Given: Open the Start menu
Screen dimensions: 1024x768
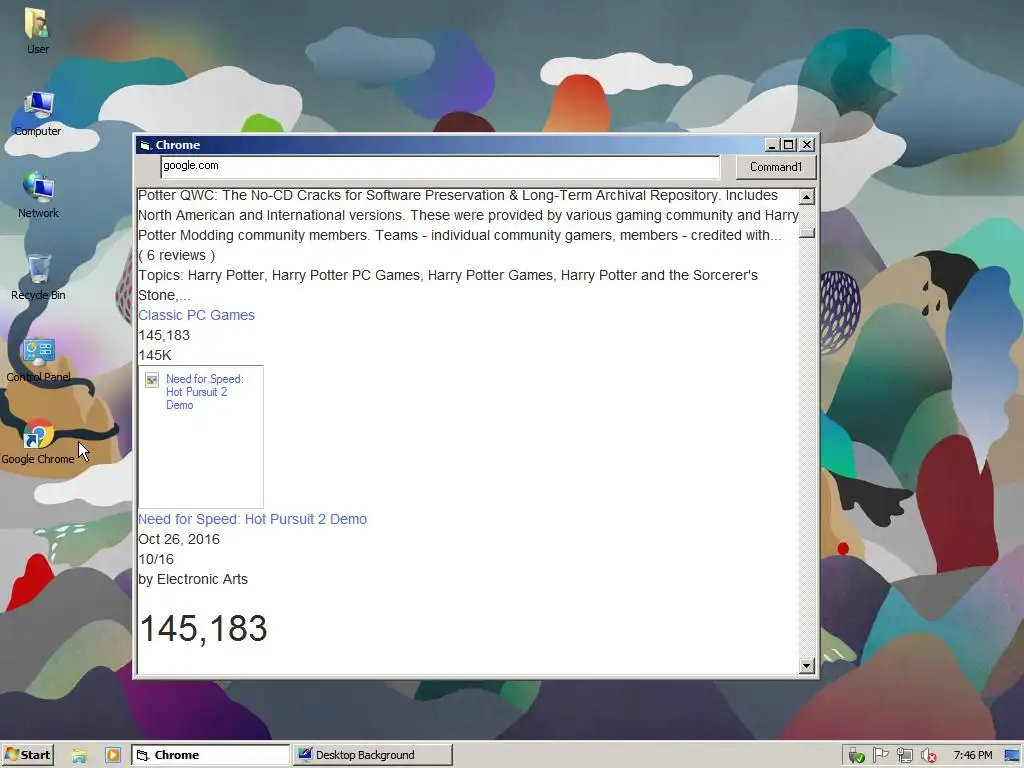Looking at the screenshot, I should pyautogui.click(x=27, y=755).
